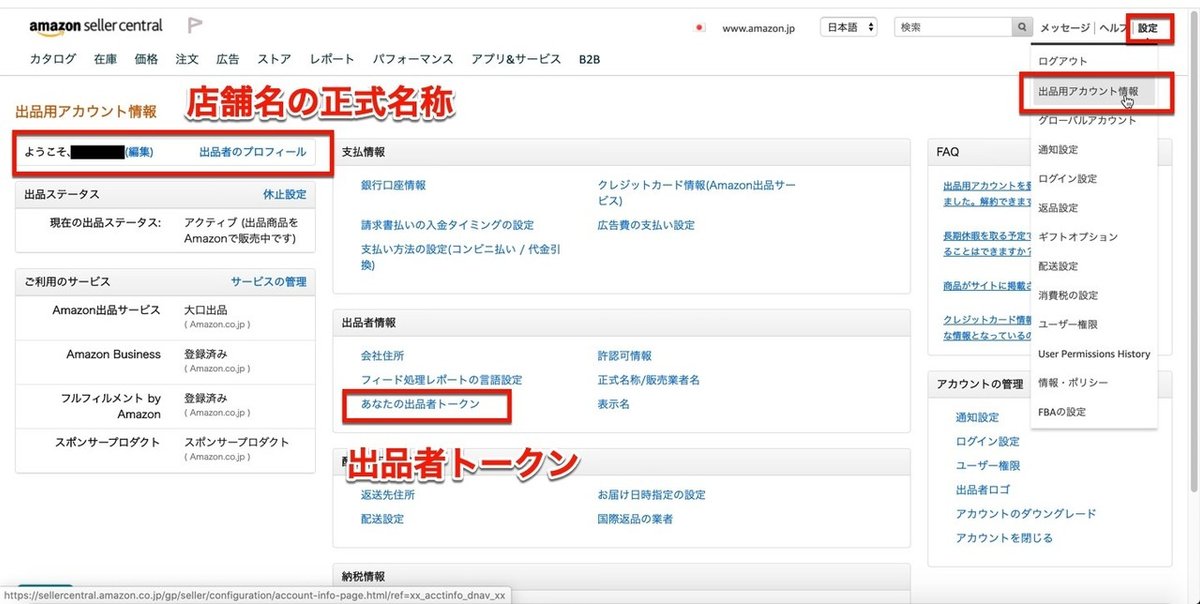
Task: Click the 休止設定 link
Action: tap(285, 194)
